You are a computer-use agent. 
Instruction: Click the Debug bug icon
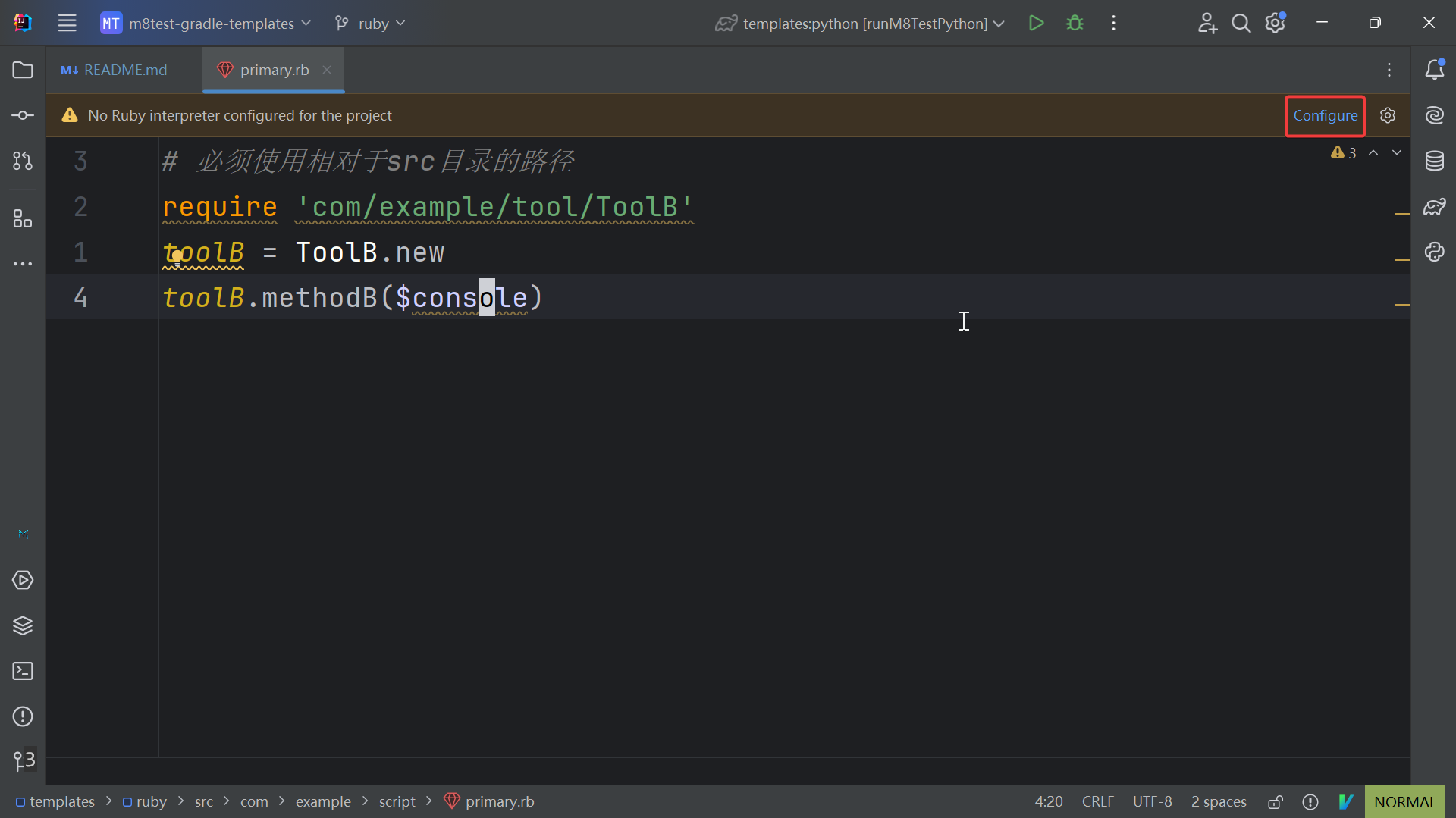[x=1075, y=24]
